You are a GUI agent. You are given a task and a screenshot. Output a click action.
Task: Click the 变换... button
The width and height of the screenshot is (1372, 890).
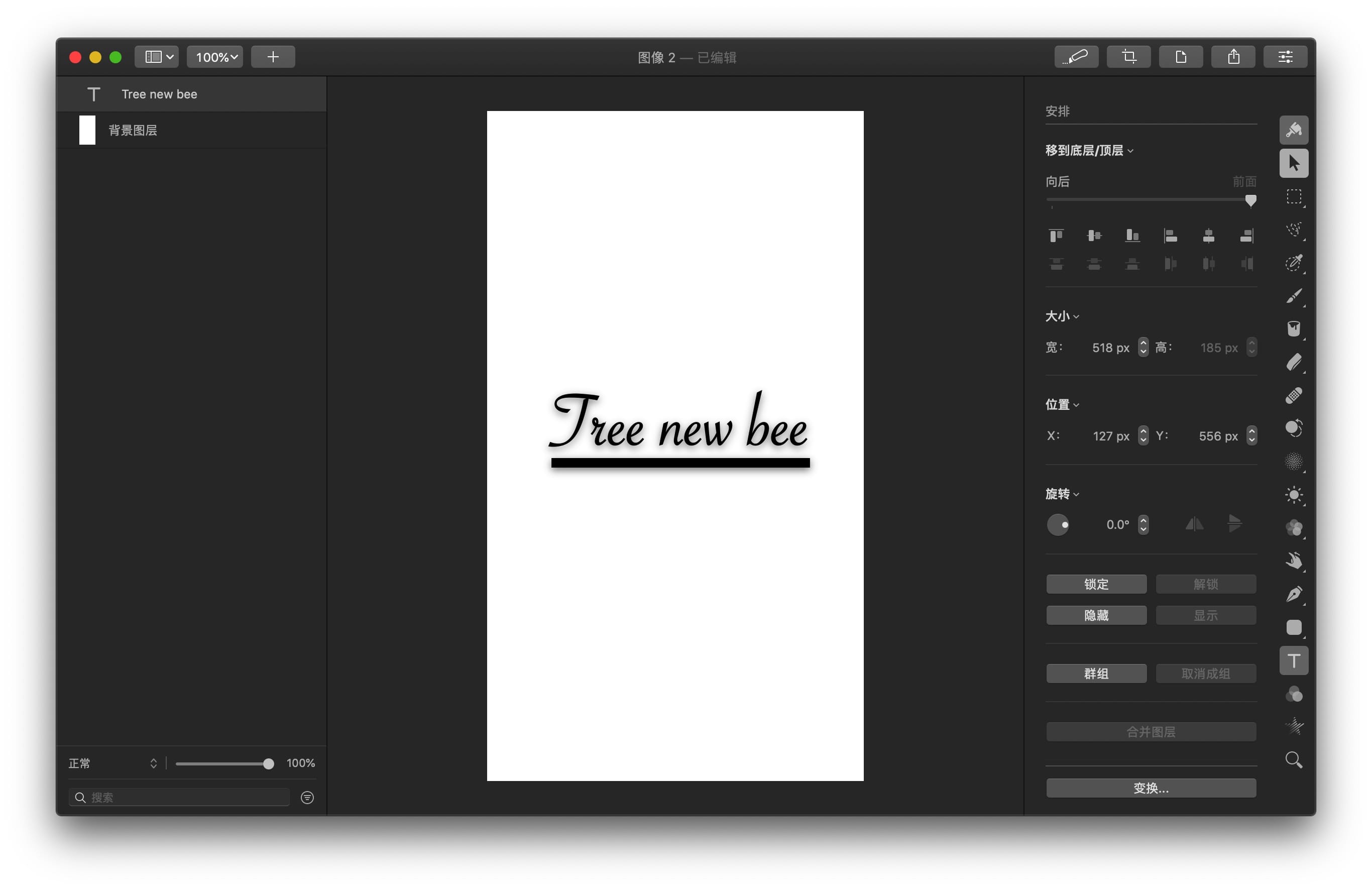1151,788
